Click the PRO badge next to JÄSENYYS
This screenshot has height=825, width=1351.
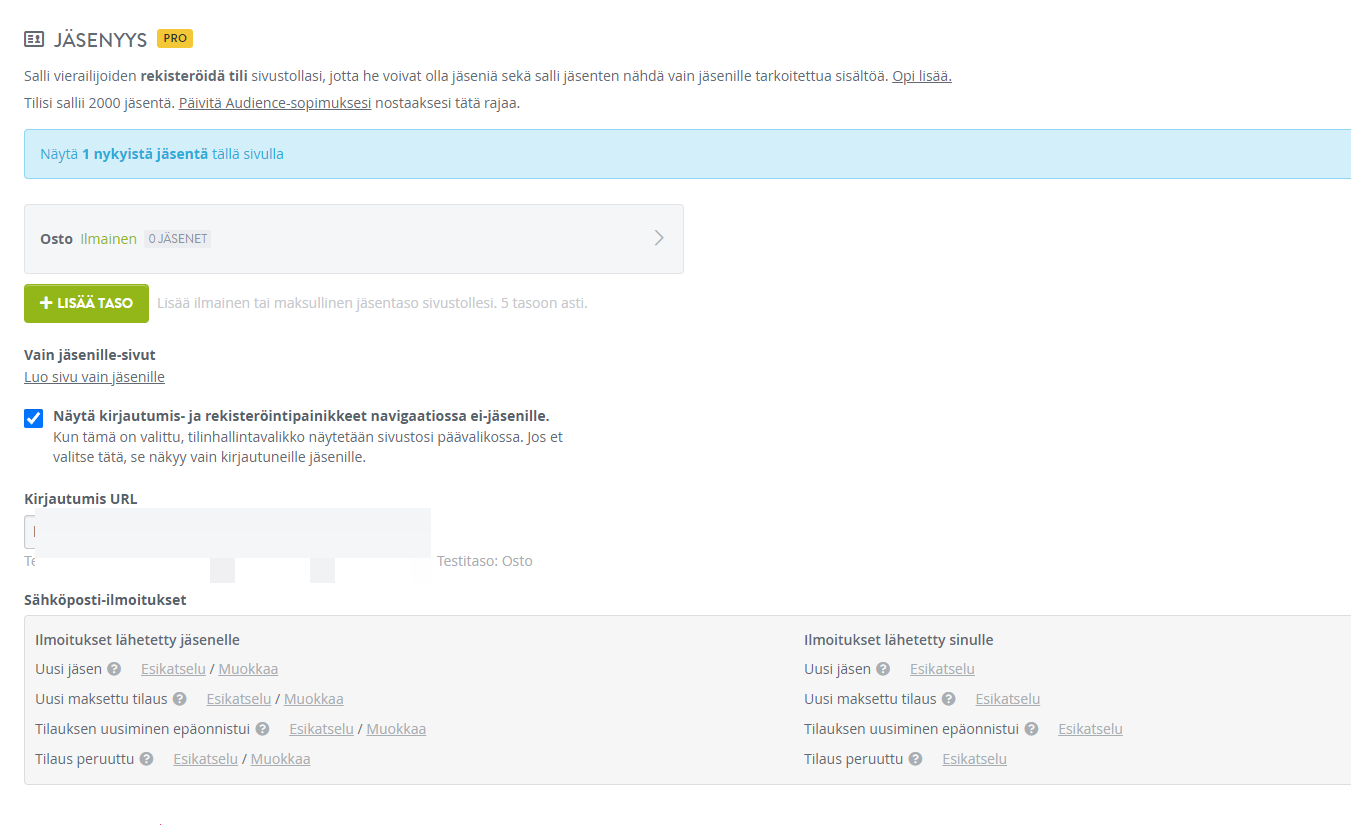point(175,38)
